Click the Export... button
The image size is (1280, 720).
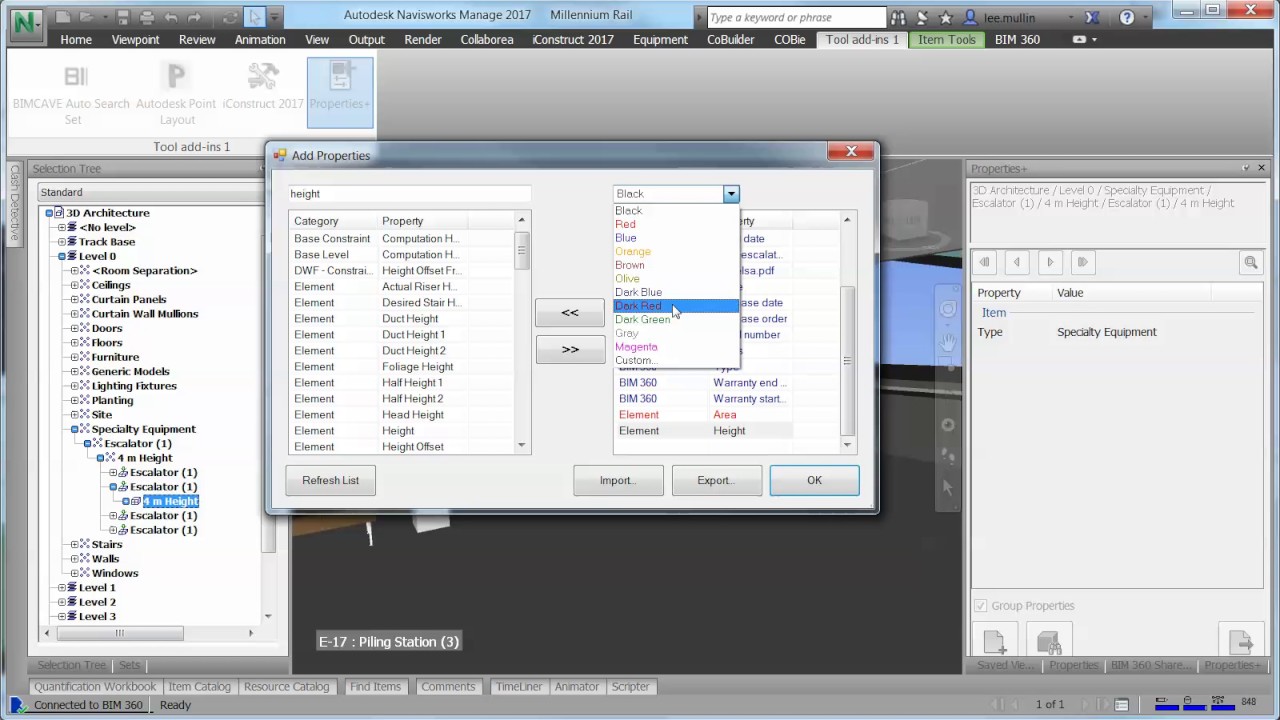716,480
